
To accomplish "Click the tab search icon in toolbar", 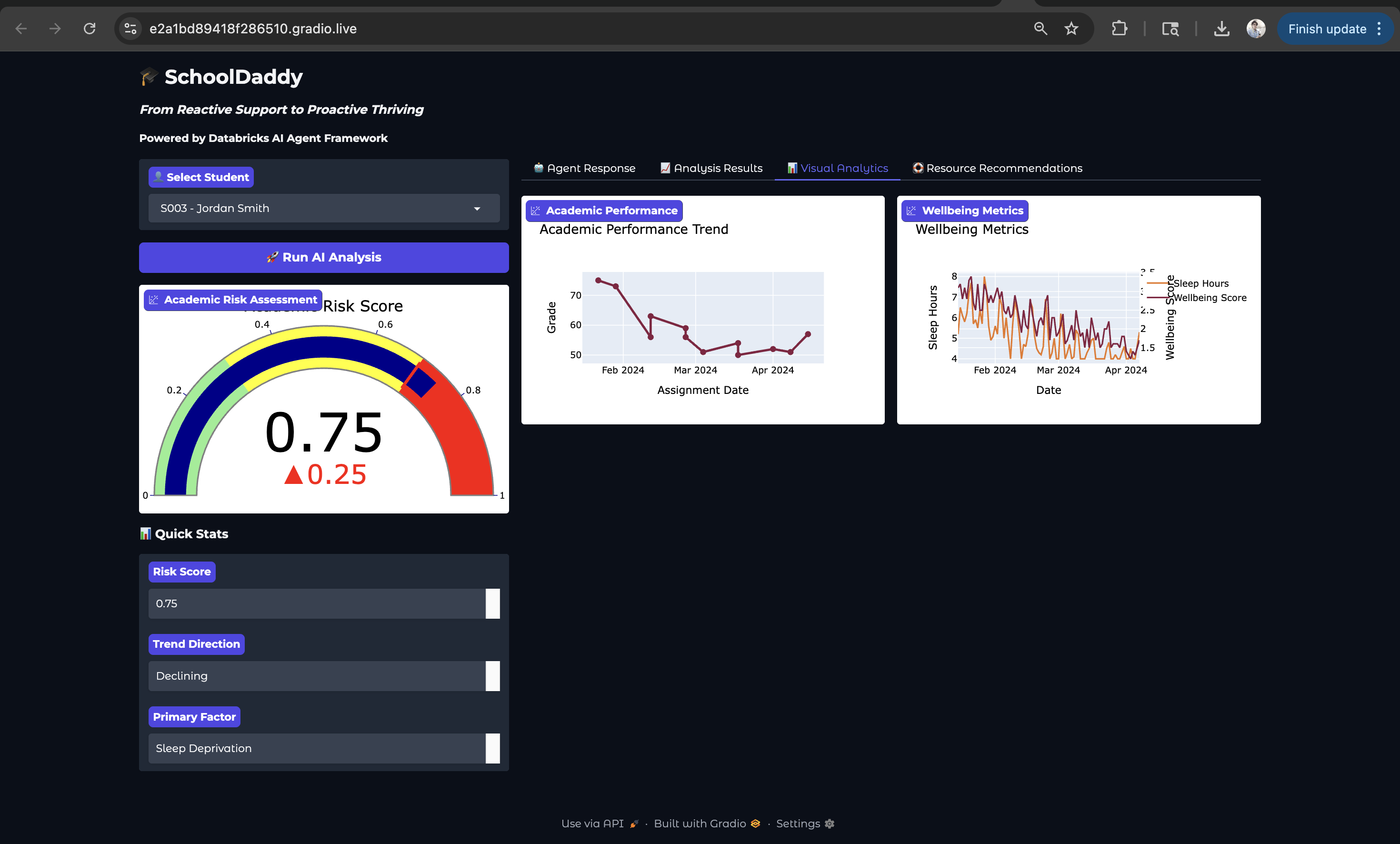I will tap(1170, 29).
